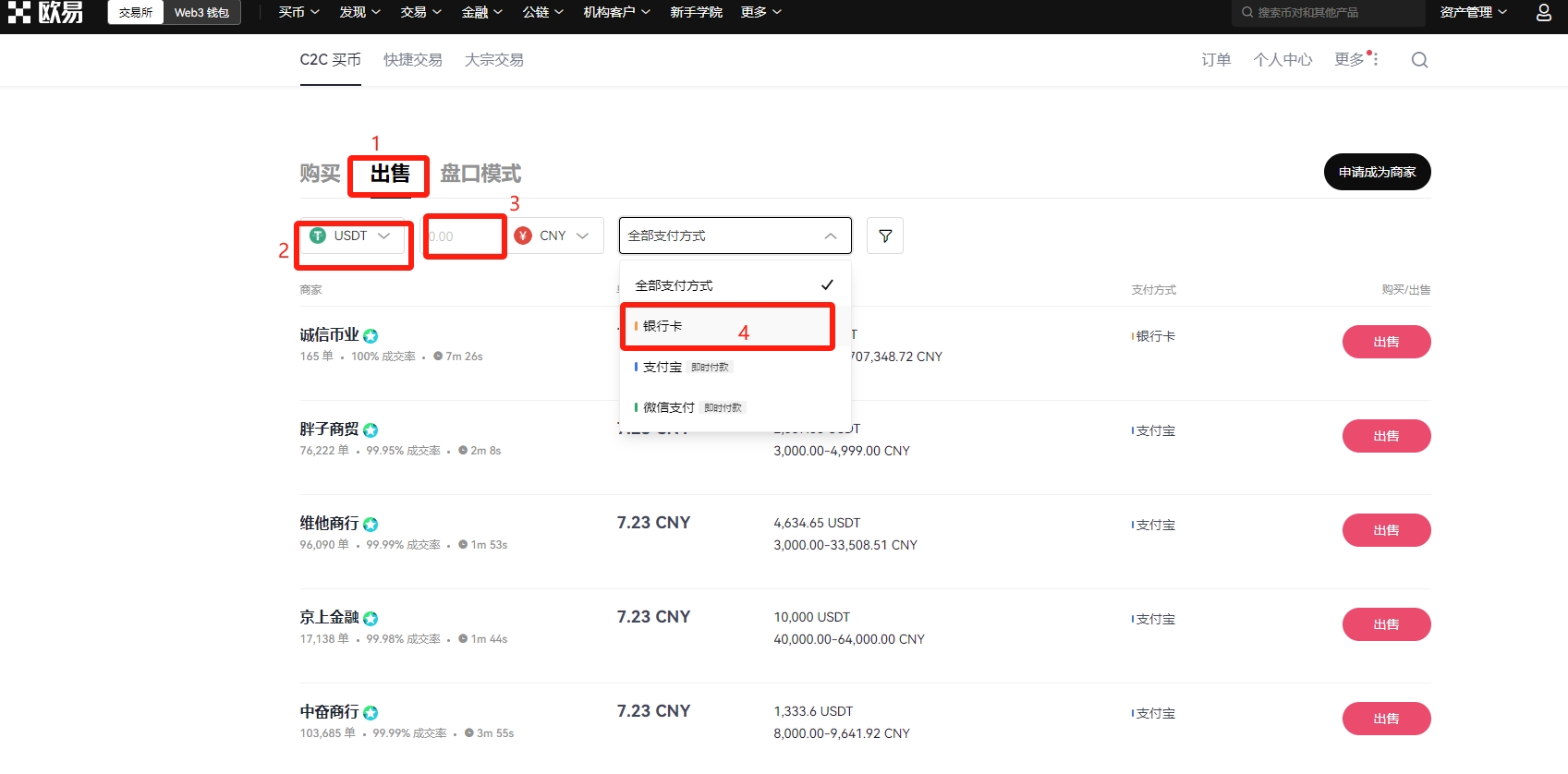Image resolution: width=1568 pixels, height=774 pixels.
Task: Expand the 金融 top menu
Action: tap(482, 12)
